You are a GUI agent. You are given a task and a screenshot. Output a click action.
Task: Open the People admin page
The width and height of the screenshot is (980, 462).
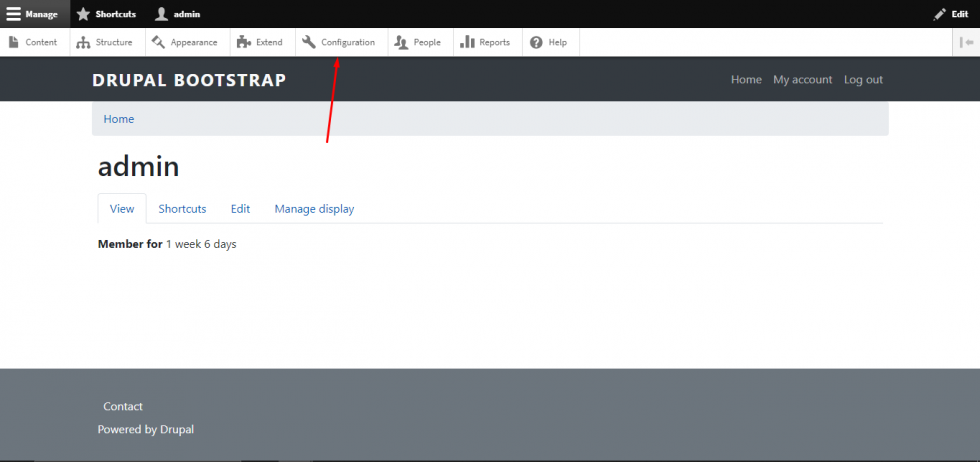point(418,42)
